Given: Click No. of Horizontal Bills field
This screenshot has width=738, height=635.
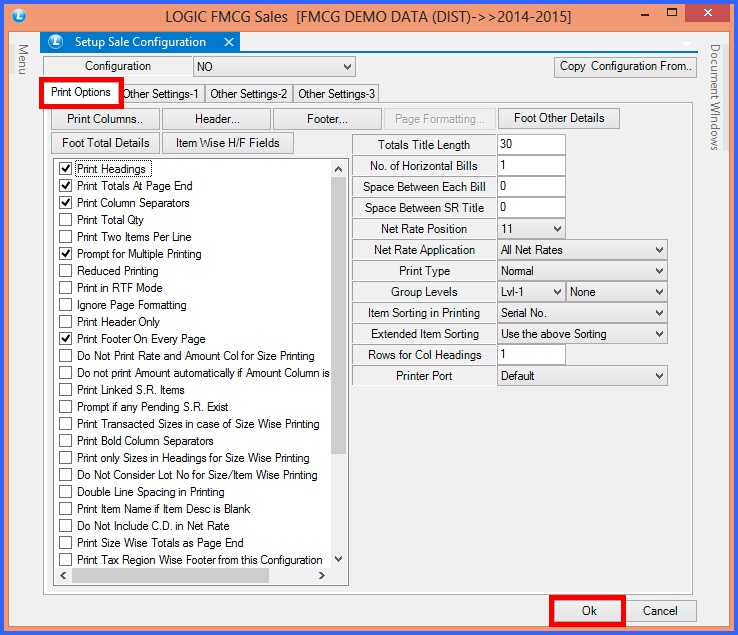Looking at the screenshot, I should coord(531,165).
